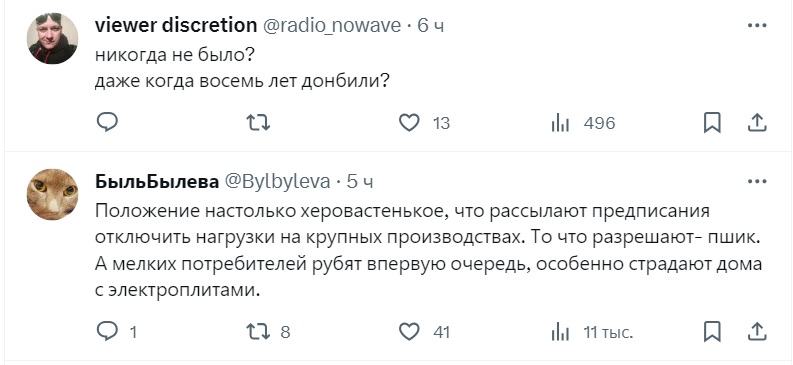The height and width of the screenshot is (365, 793).
Task: Bookmark the БыльБылева tweet
Action: pos(712,332)
